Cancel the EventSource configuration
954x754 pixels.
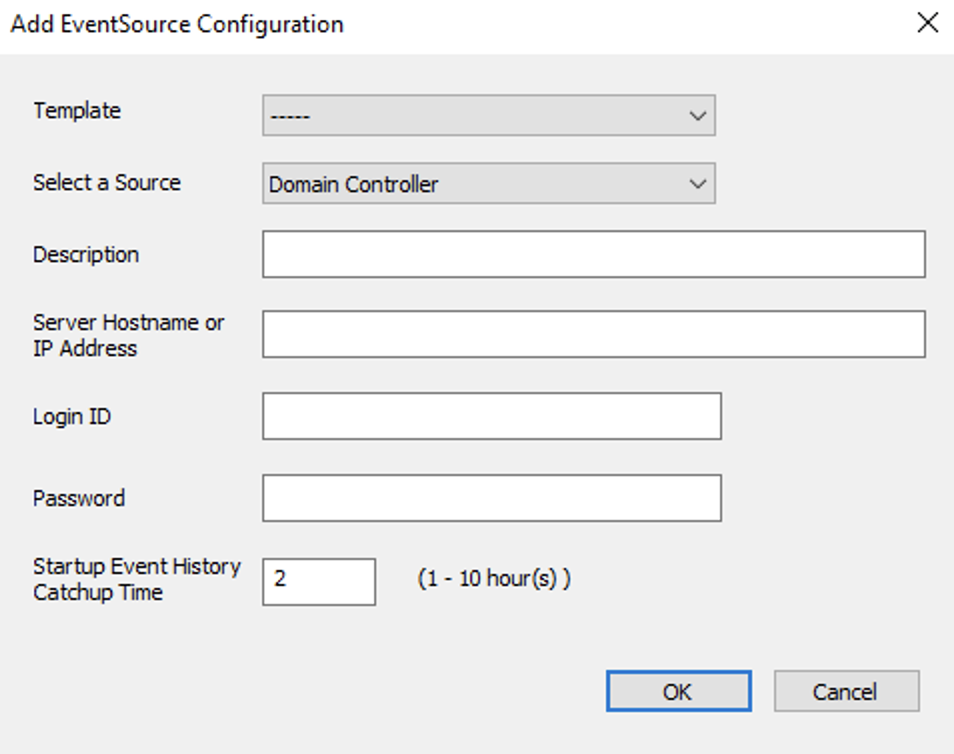coord(846,691)
